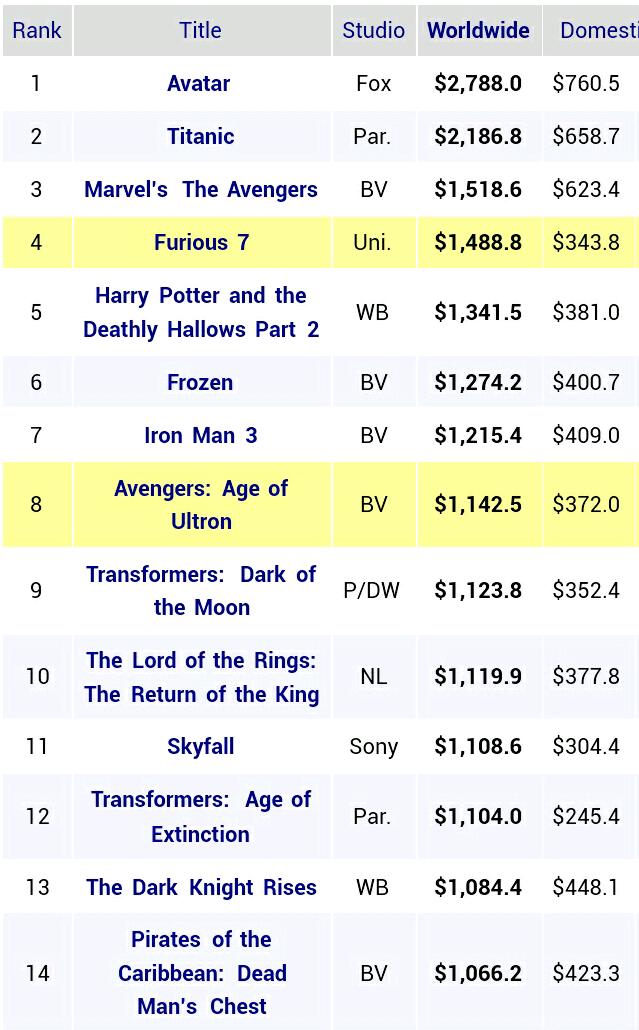Screen dimensions: 639x1030
Task: Open the Iron Man 3 link
Action: point(201,435)
